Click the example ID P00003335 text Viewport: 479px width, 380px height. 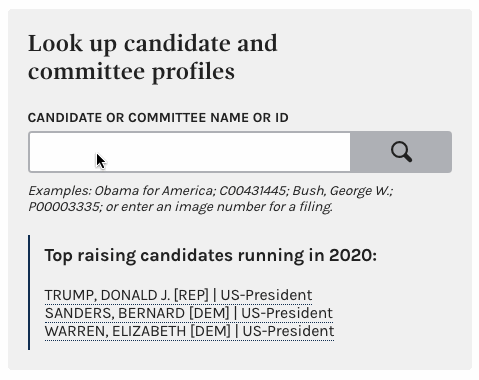[64, 207]
